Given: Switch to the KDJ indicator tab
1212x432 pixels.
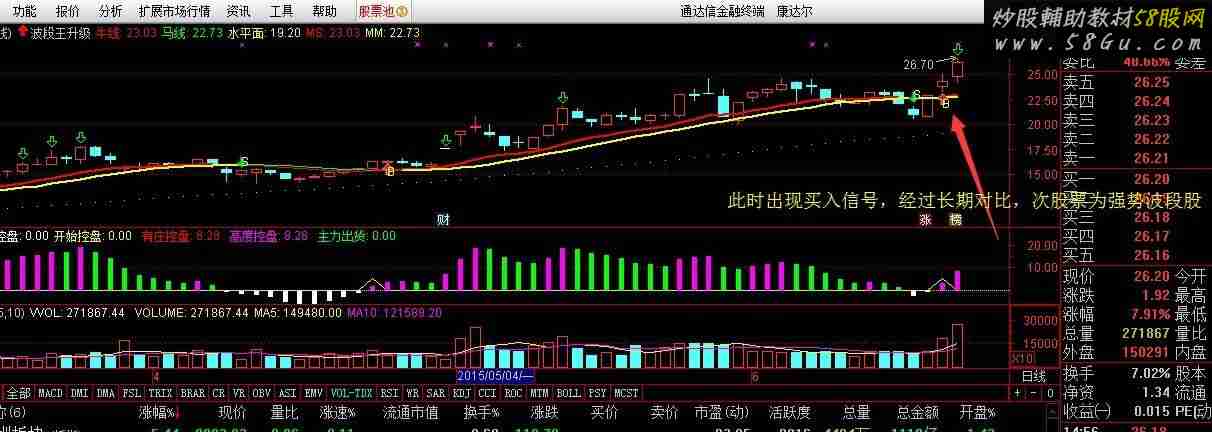Looking at the screenshot, I should [x=462, y=393].
